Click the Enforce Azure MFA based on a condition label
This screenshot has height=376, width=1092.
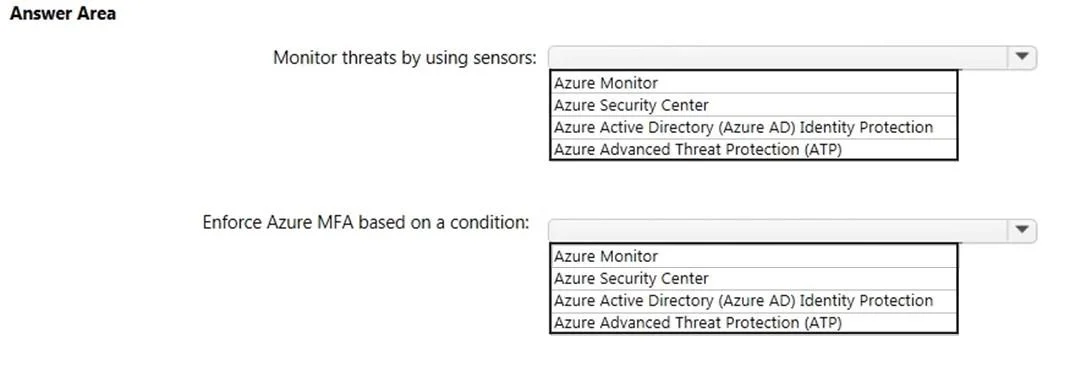pyautogui.click(x=366, y=222)
